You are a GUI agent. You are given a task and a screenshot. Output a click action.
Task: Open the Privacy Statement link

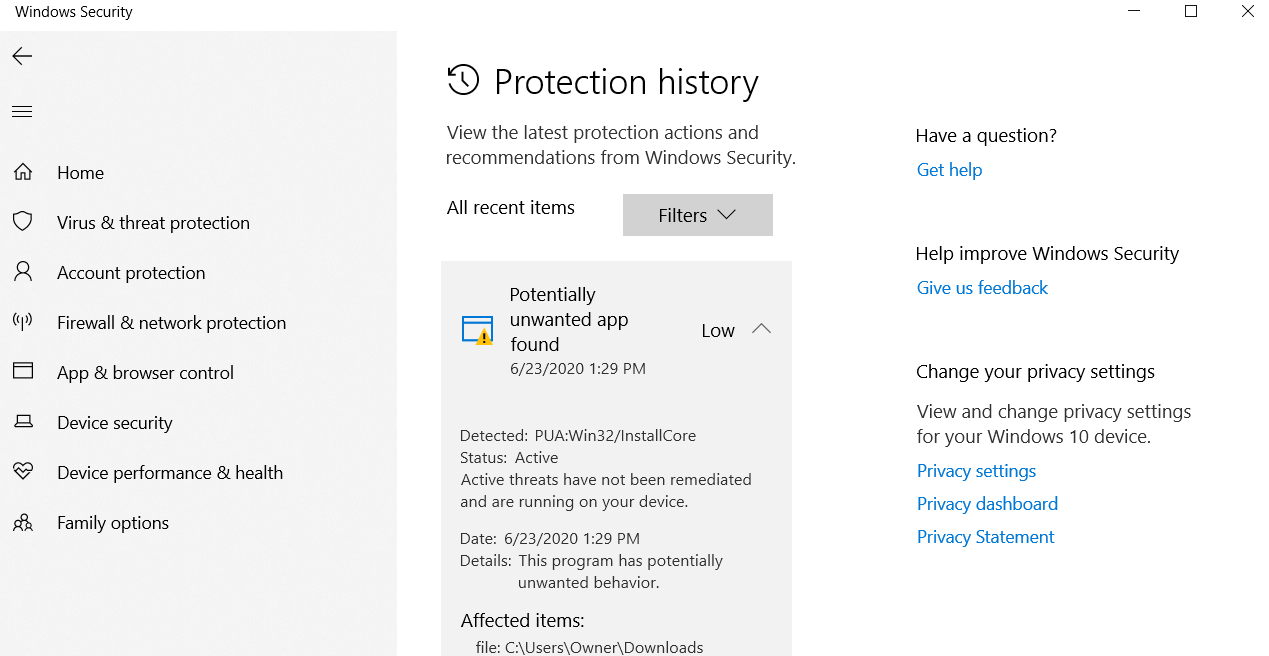(985, 537)
